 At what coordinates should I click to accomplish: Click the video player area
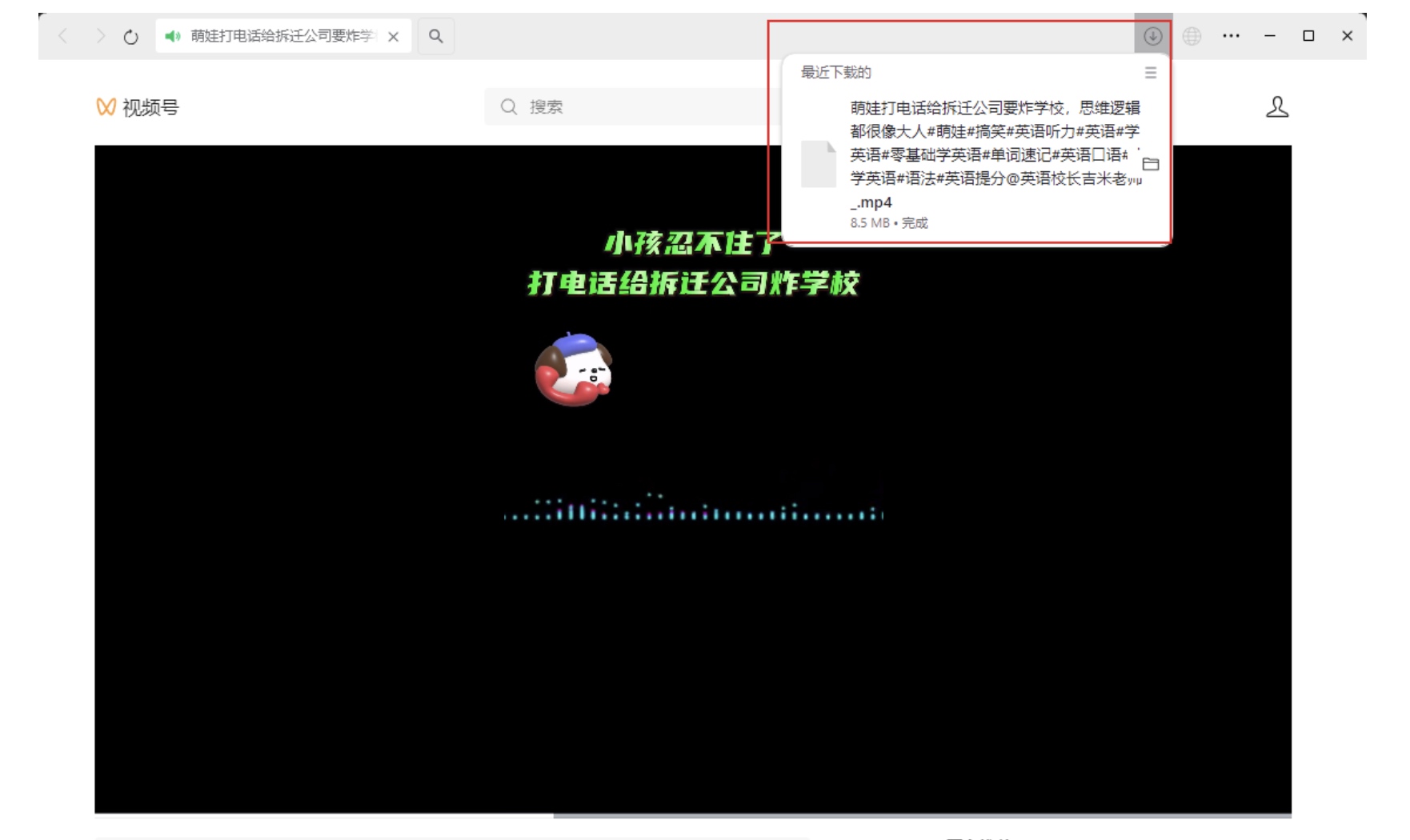click(693, 478)
